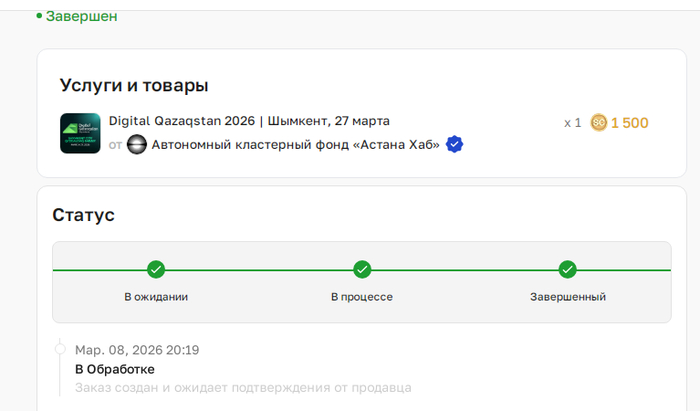Click the x 1 quantity label
Viewport: 700px width, 411px height.
click(572, 123)
